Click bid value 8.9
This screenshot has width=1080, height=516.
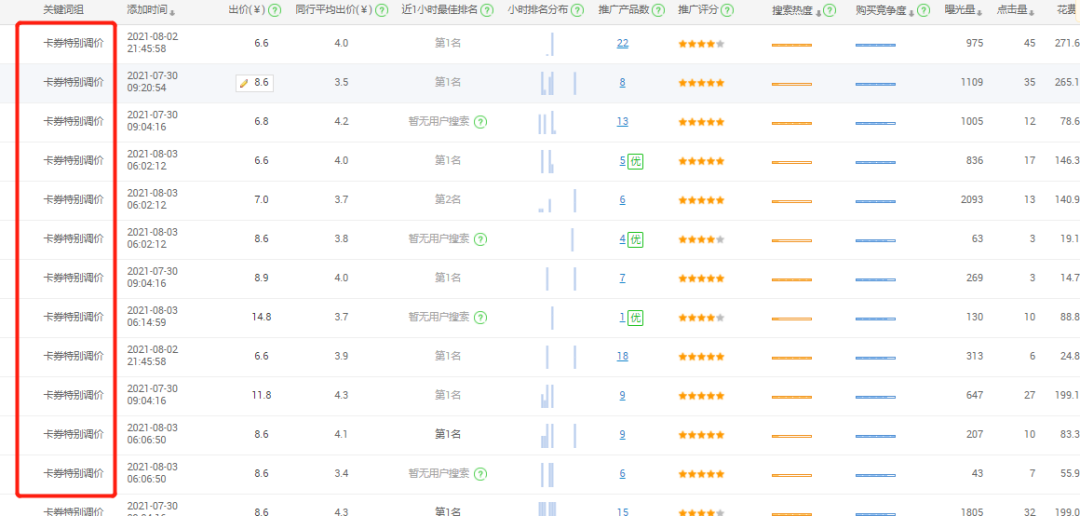point(262,278)
